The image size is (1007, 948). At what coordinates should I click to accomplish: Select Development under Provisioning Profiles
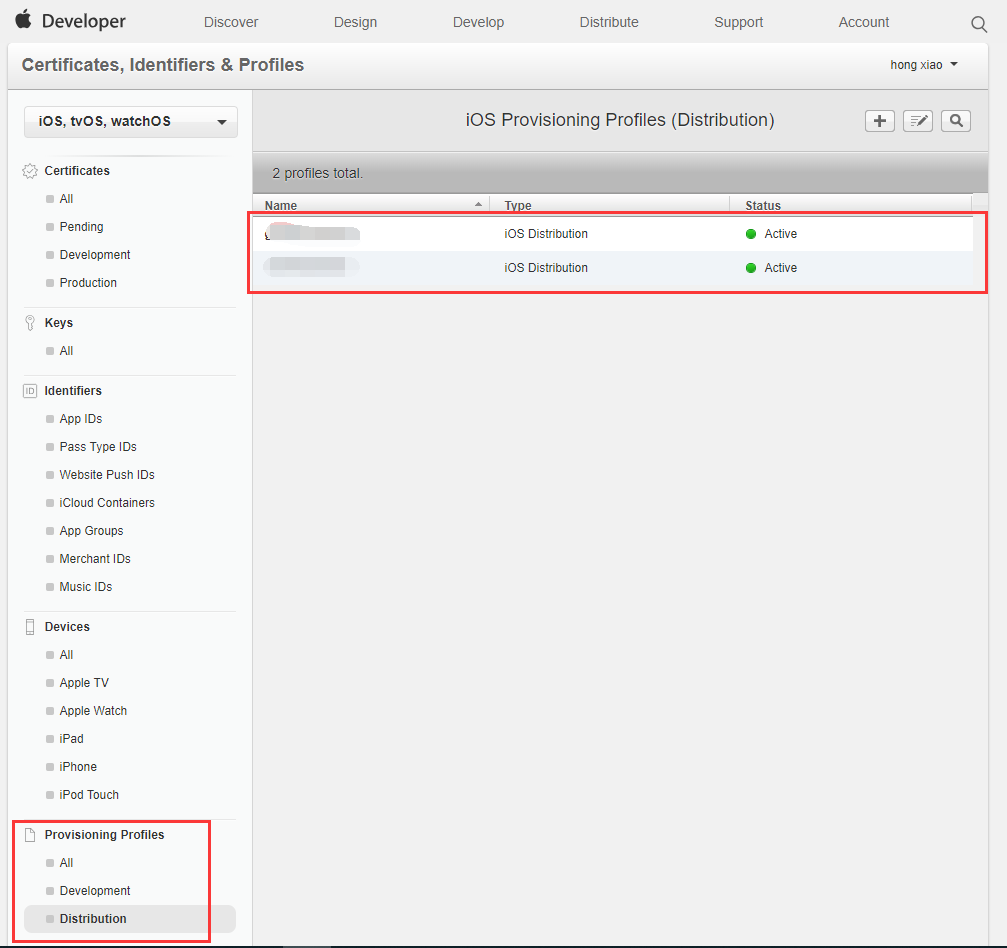95,891
